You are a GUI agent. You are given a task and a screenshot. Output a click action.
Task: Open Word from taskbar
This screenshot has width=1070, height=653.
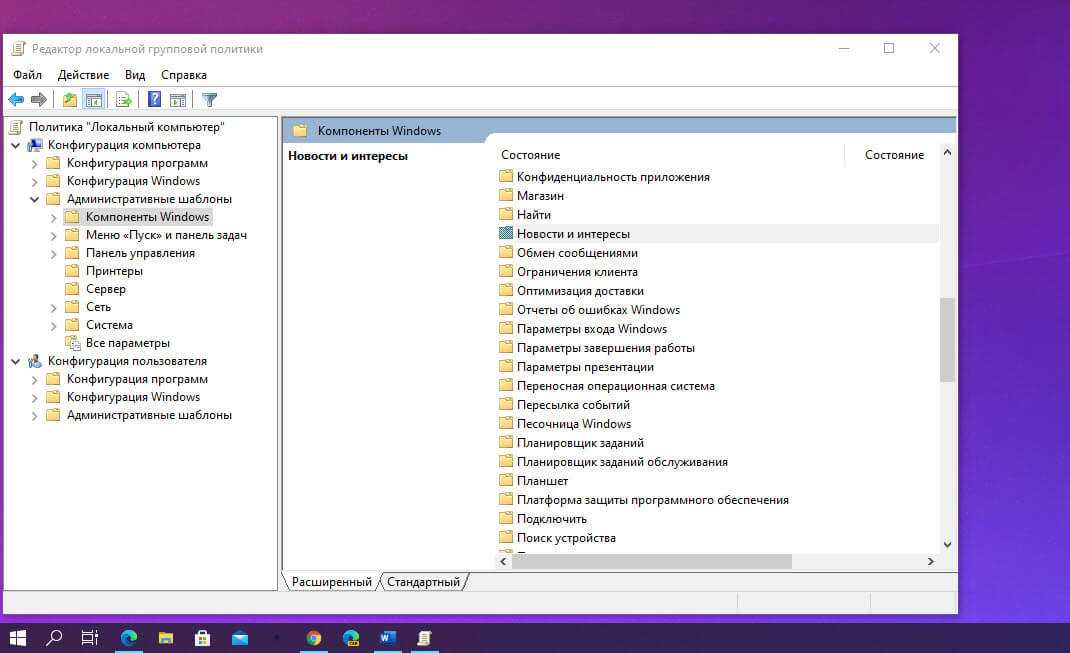pyautogui.click(x=388, y=638)
